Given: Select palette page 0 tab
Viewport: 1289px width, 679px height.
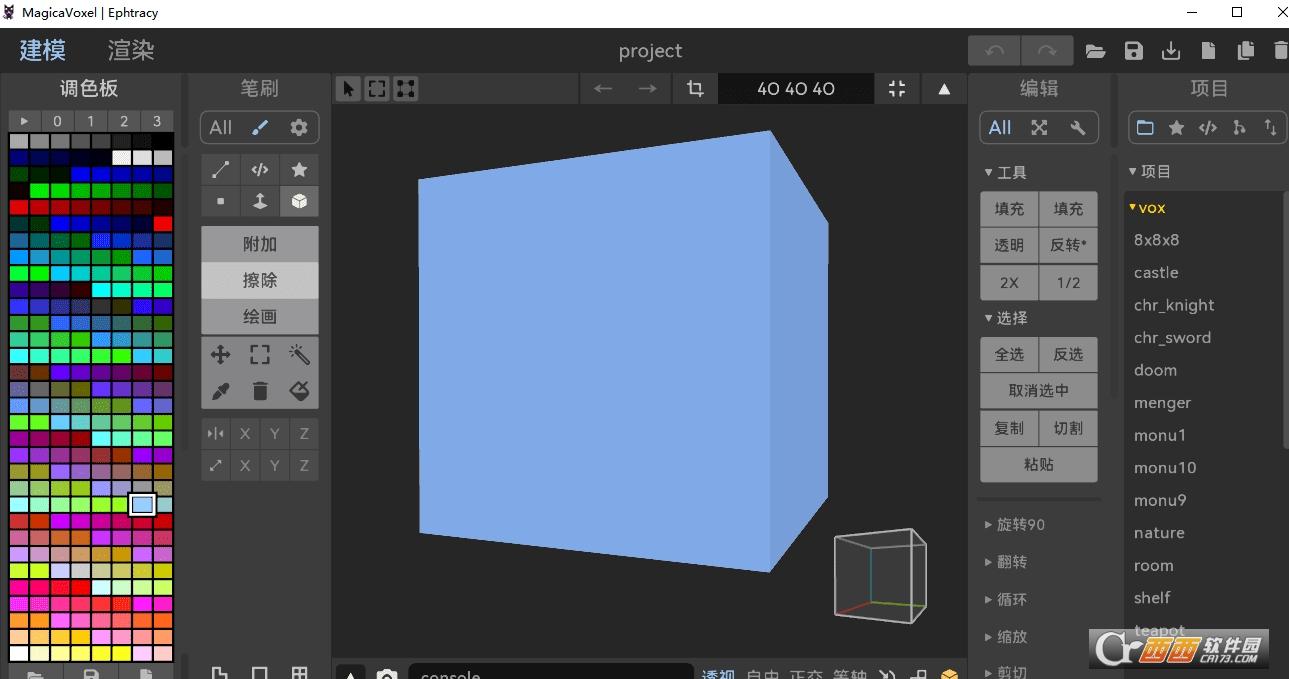Looking at the screenshot, I should point(58,121).
